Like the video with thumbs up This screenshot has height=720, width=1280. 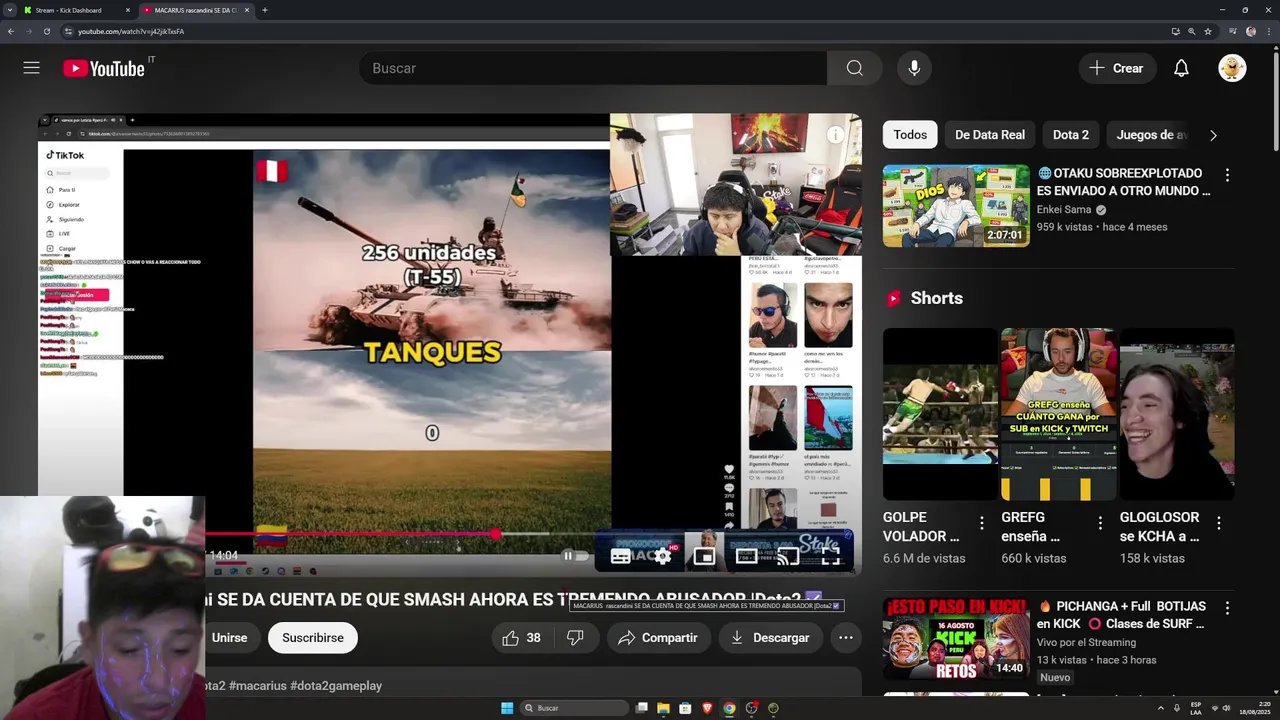click(x=522, y=638)
